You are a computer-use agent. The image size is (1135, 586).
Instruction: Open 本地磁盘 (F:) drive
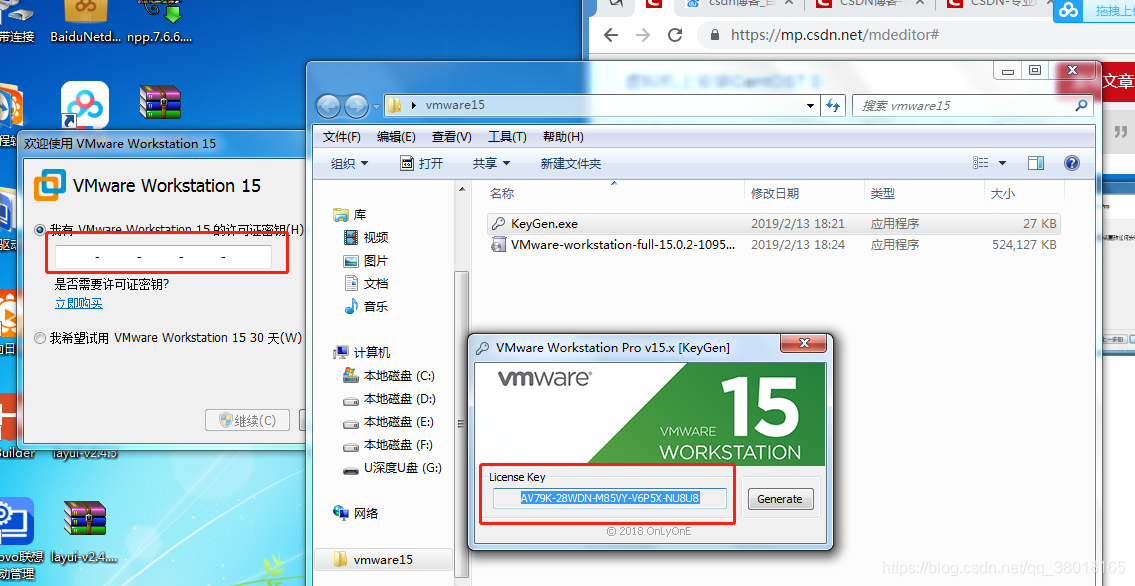click(389, 445)
